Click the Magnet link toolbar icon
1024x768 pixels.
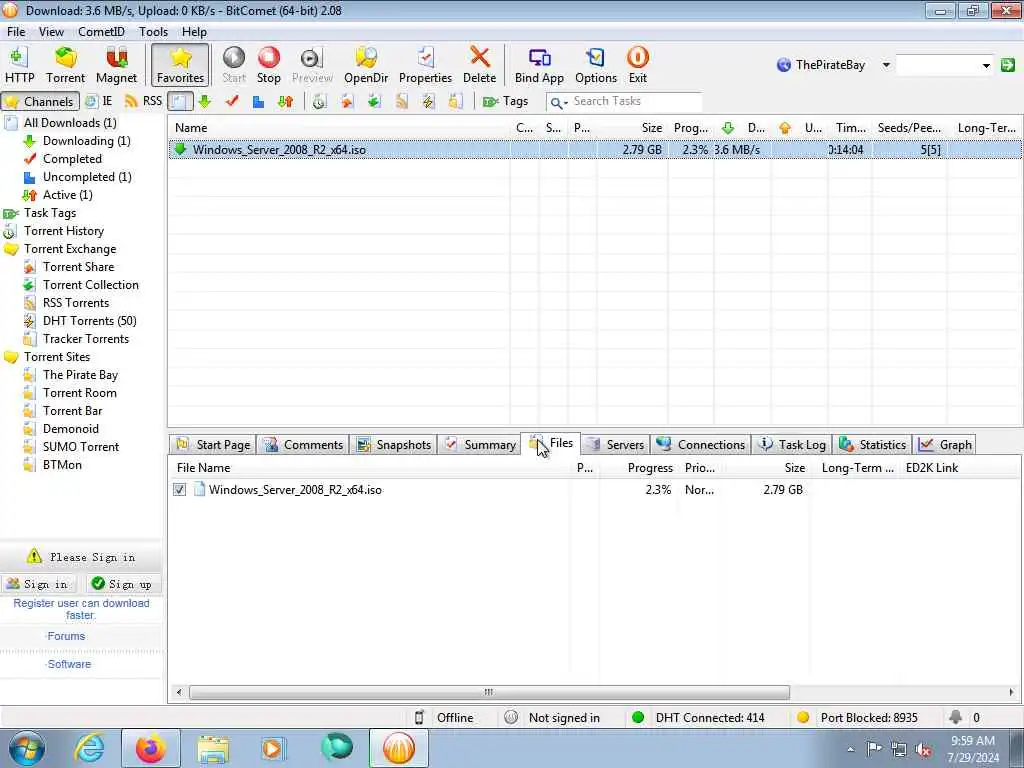point(116,65)
